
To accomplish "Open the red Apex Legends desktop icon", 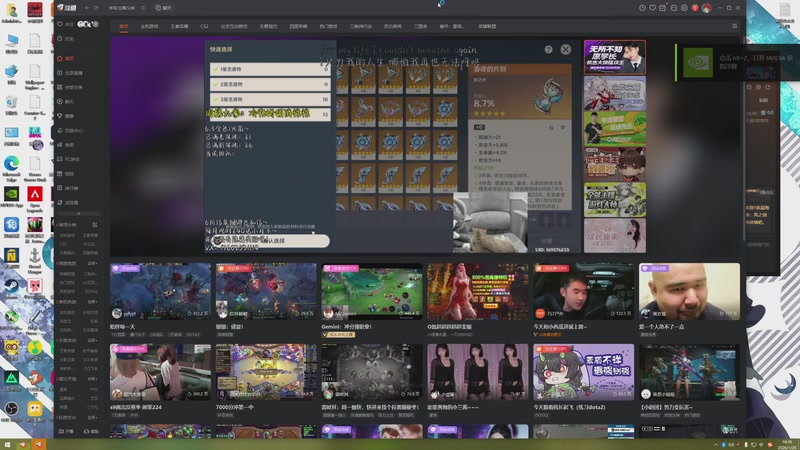I will pos(35,198).
